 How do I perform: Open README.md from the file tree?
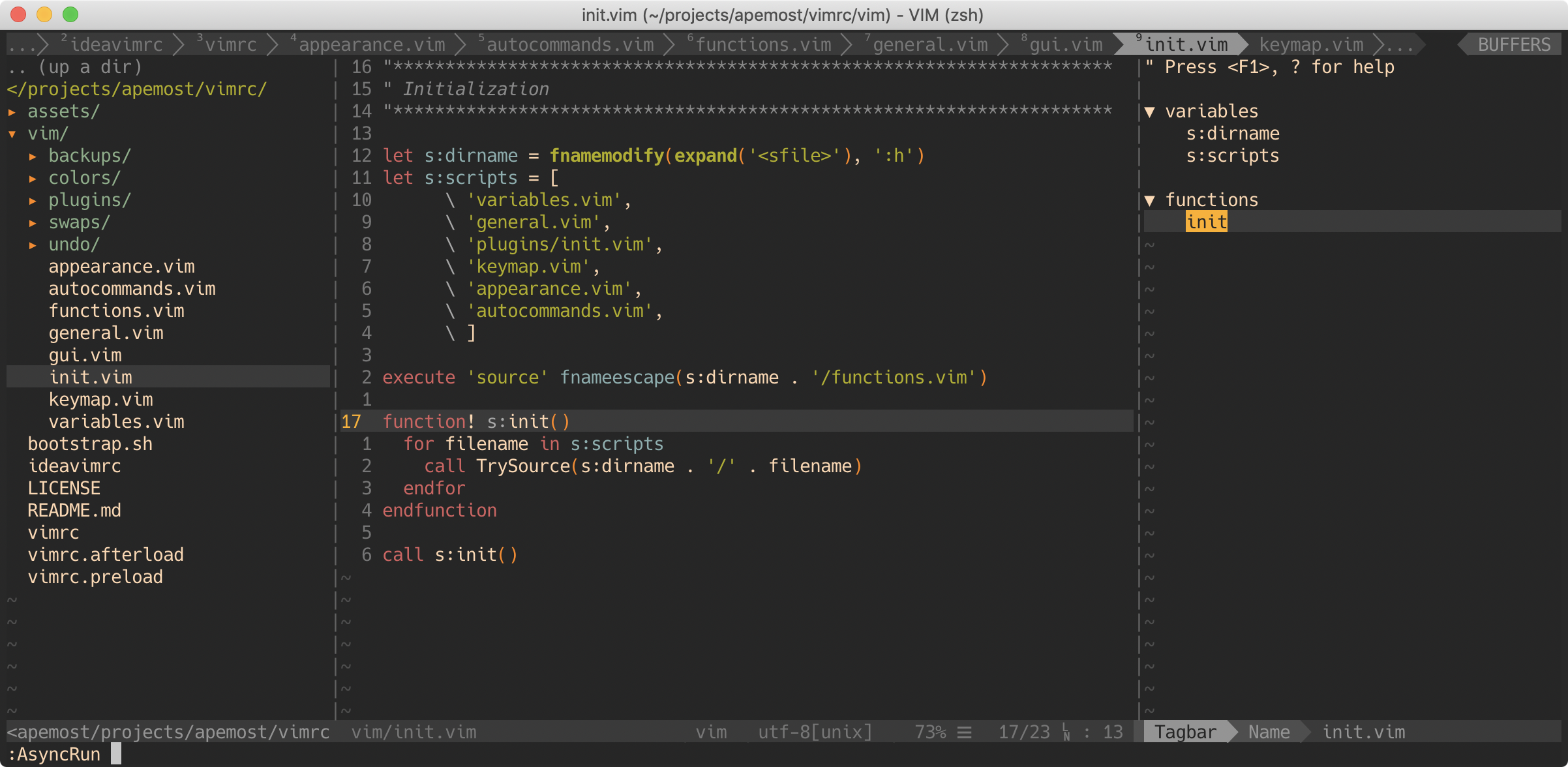(74, 511)
